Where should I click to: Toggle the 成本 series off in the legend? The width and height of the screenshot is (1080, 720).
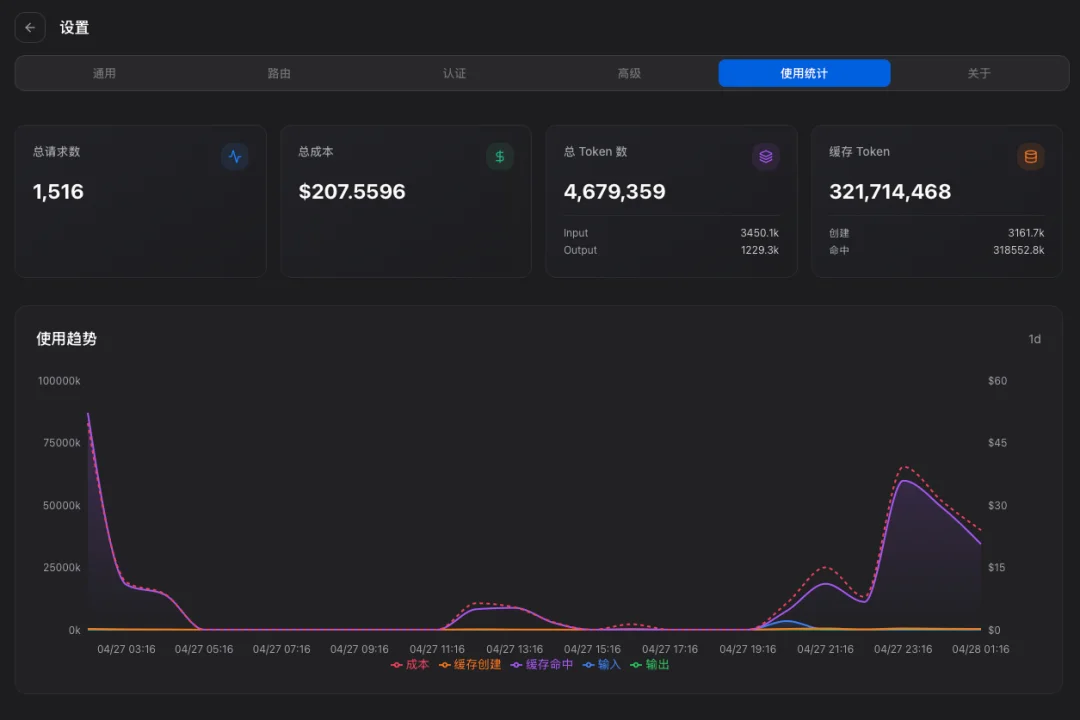pos(408,664)
